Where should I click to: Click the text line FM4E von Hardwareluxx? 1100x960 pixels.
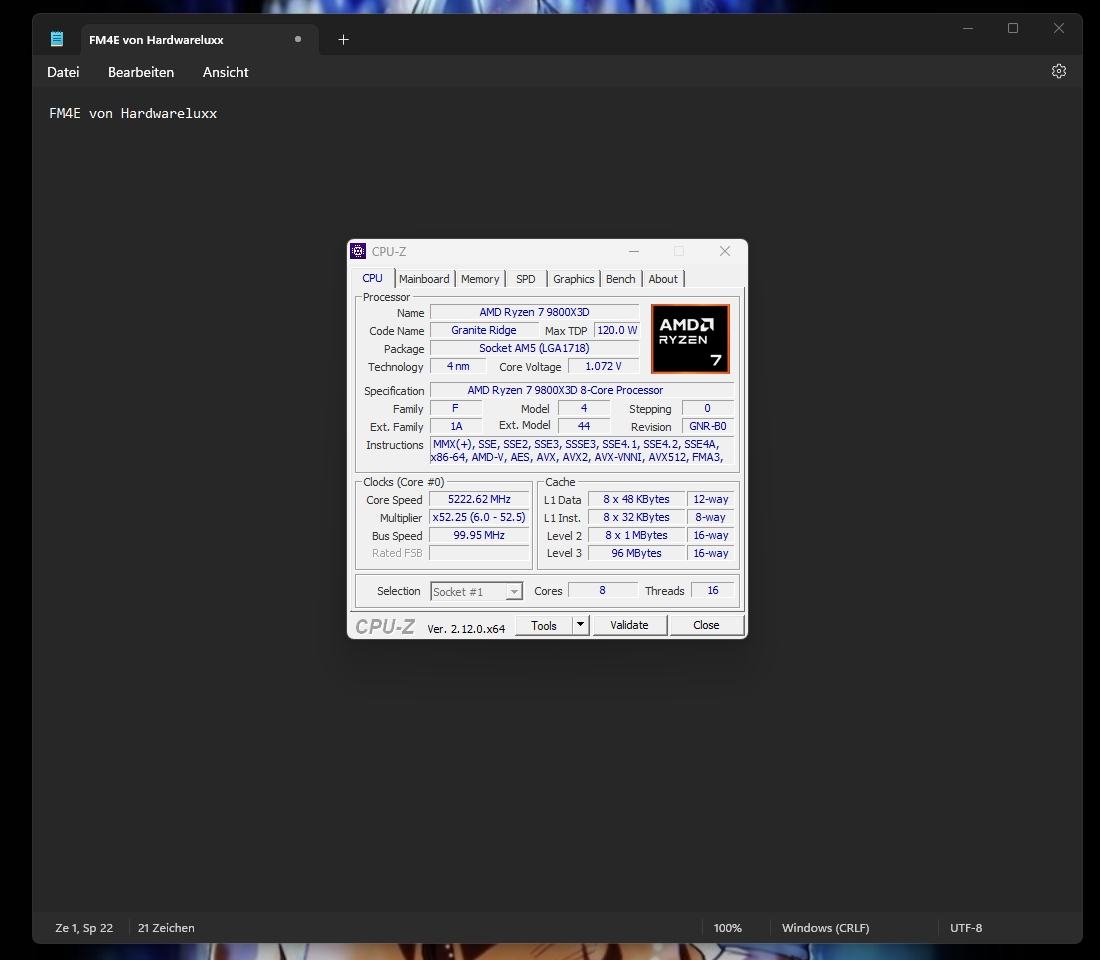tap(133, 113)
